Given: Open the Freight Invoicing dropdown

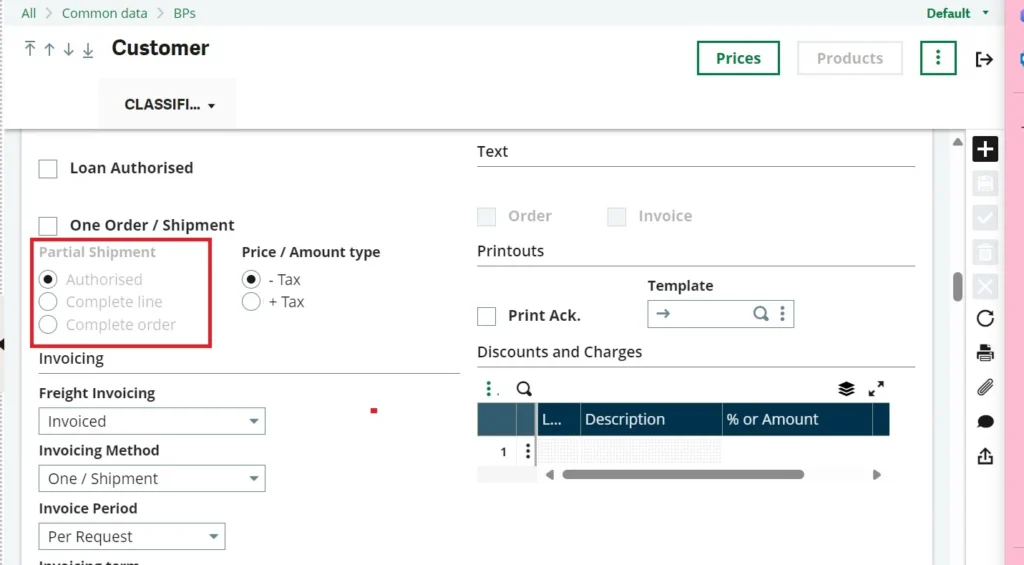Looking at the screenshot, I should click(152, 421).
